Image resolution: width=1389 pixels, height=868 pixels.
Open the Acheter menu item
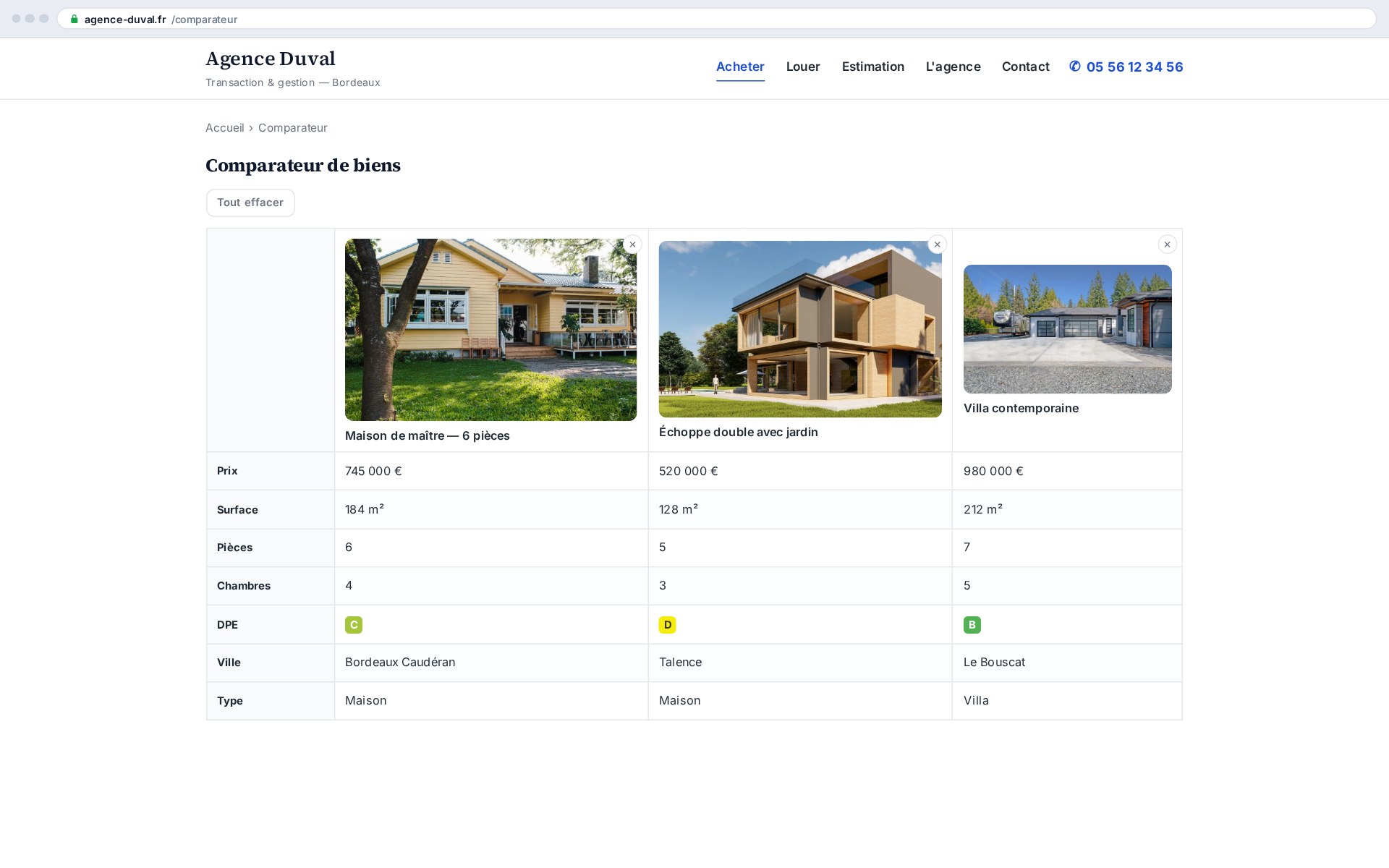tap(740, 67)
